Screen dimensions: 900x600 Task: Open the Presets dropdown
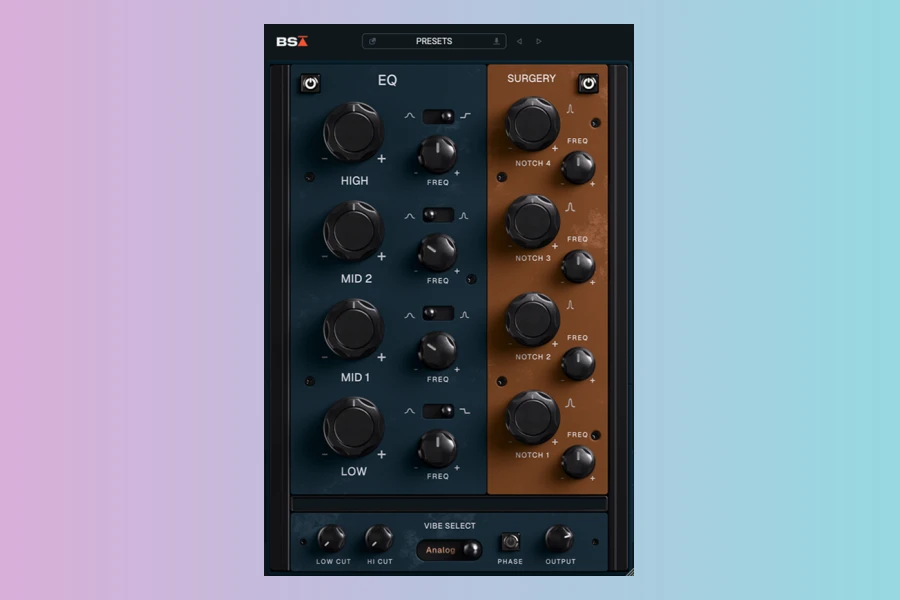click(434, 42)
